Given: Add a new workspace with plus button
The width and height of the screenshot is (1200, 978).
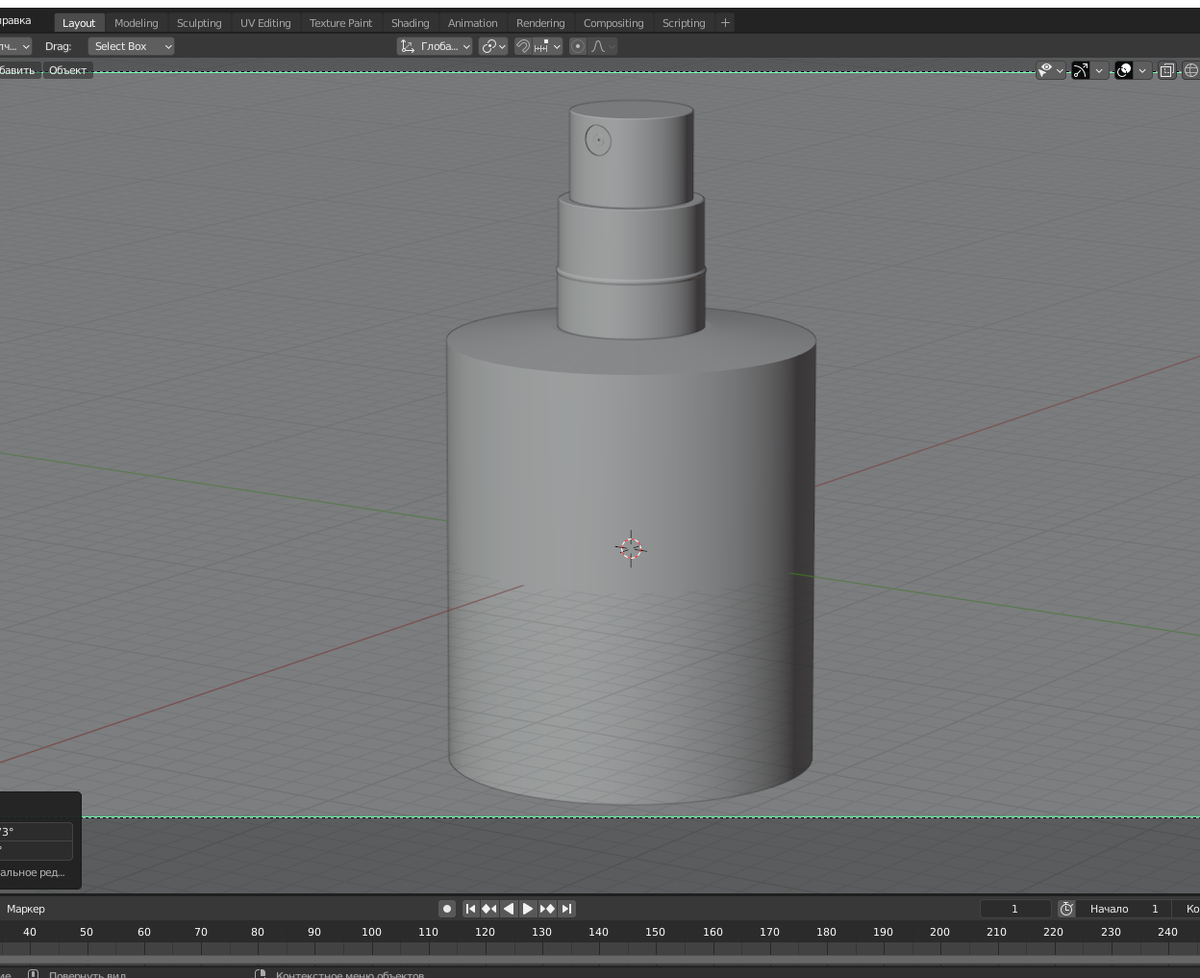Looking at the screenshot, I should (725, 23).
